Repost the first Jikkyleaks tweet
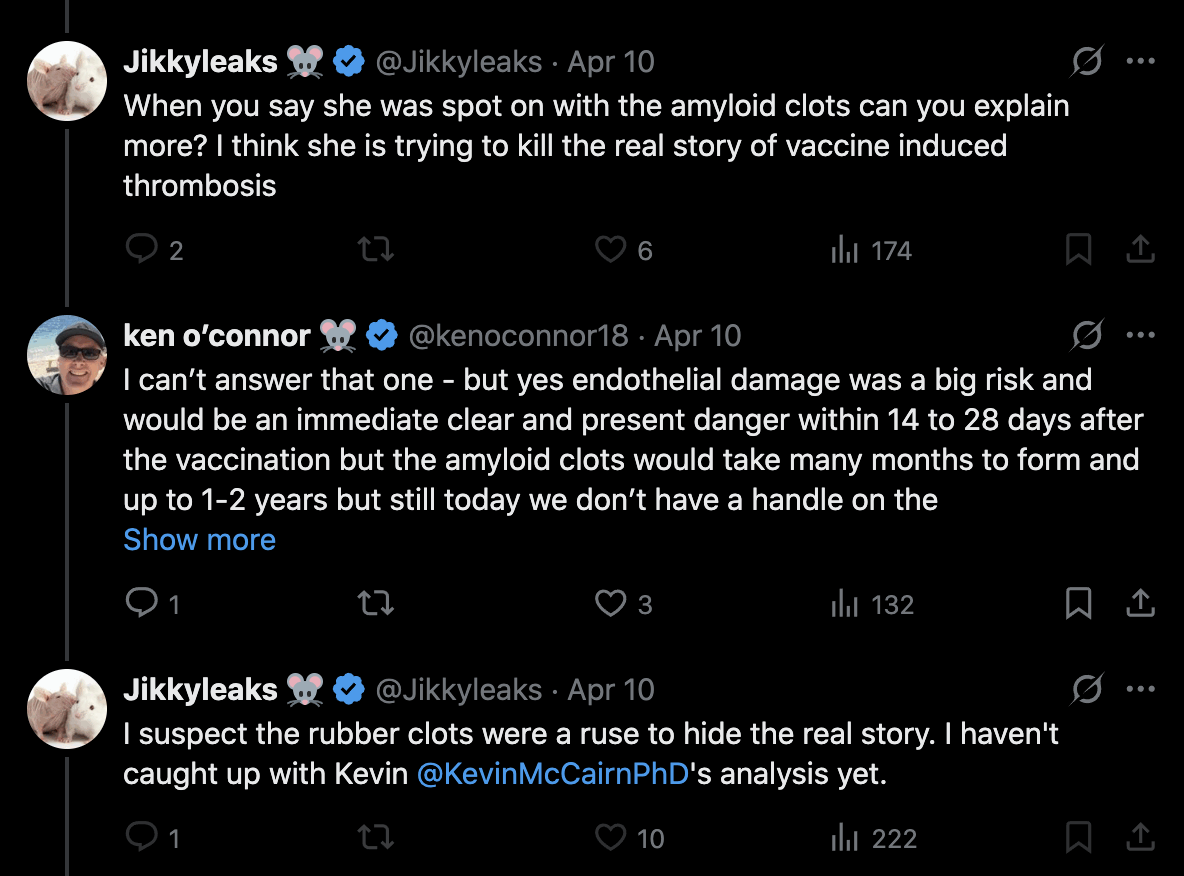This screenshot has width=1184, height=876. tap(375, 250)
